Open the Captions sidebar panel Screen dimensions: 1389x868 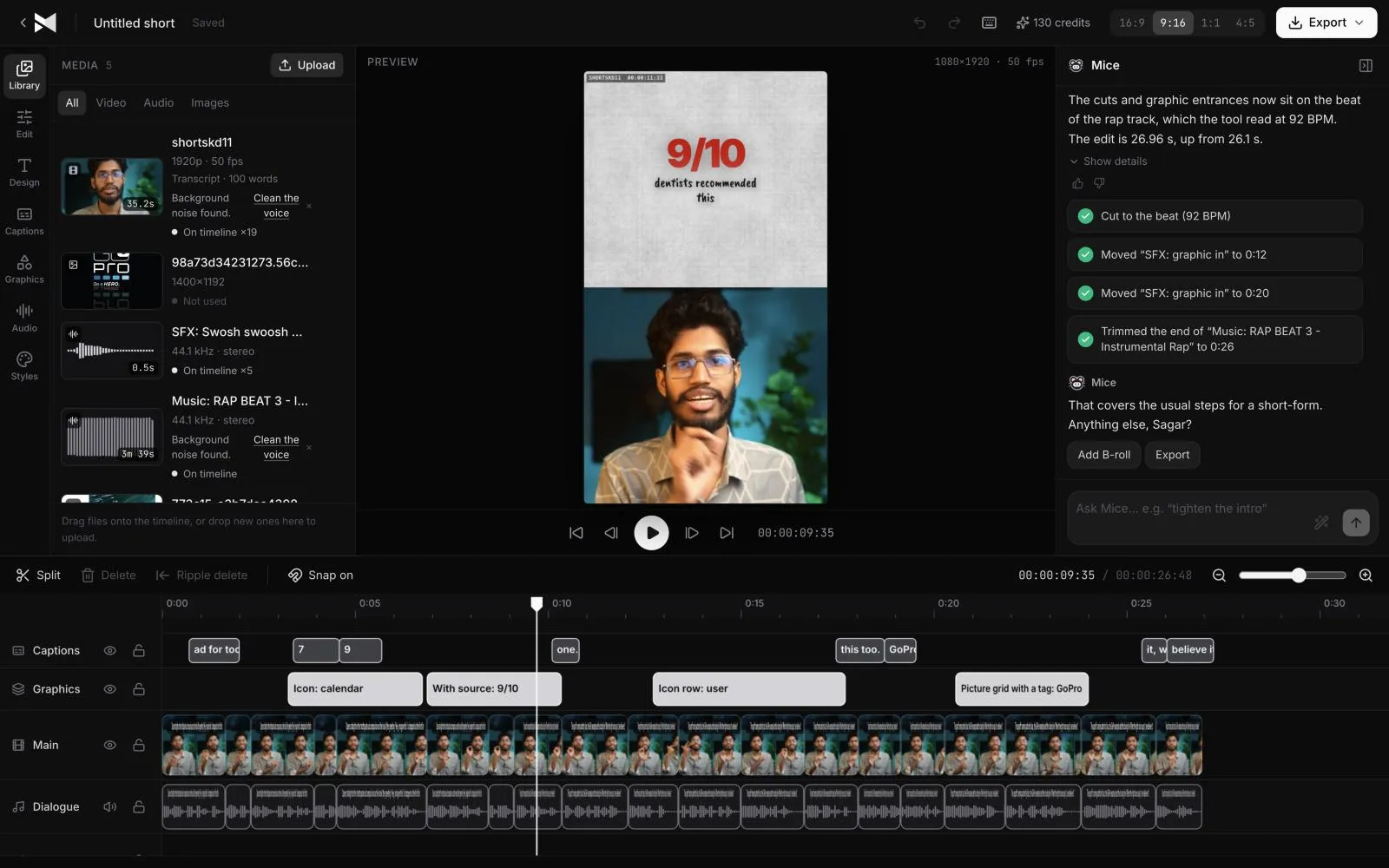(x=24, y=220)
